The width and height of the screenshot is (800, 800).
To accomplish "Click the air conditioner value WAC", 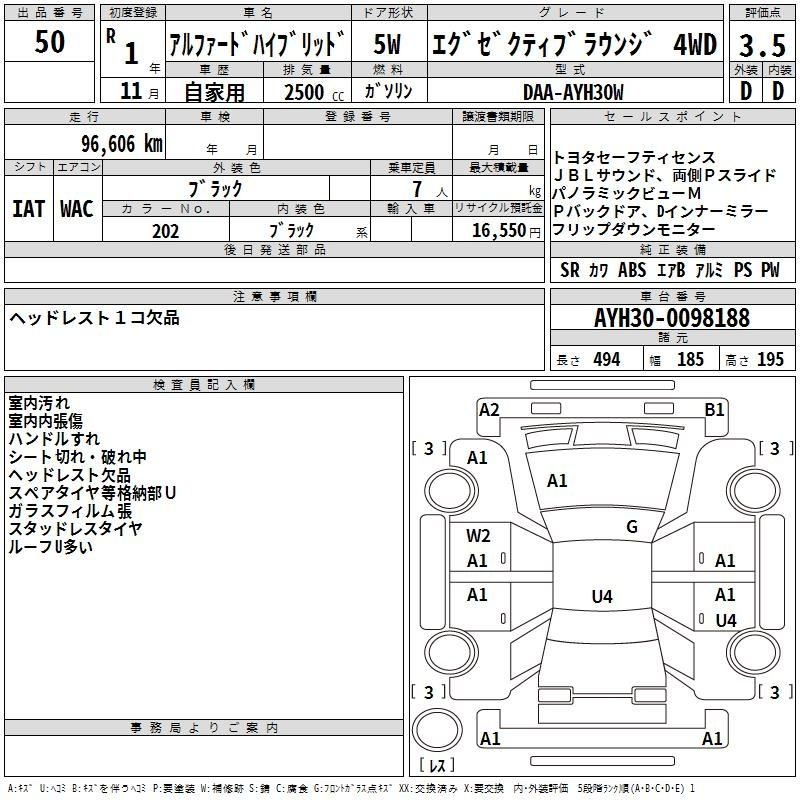I will (x=77, y=209).
